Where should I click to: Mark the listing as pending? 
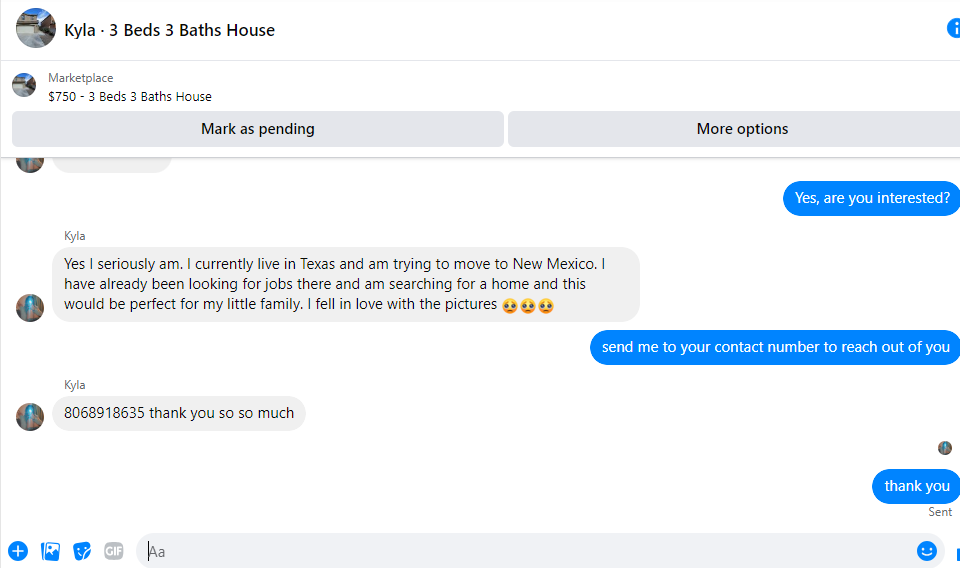[x=258, y=129]
